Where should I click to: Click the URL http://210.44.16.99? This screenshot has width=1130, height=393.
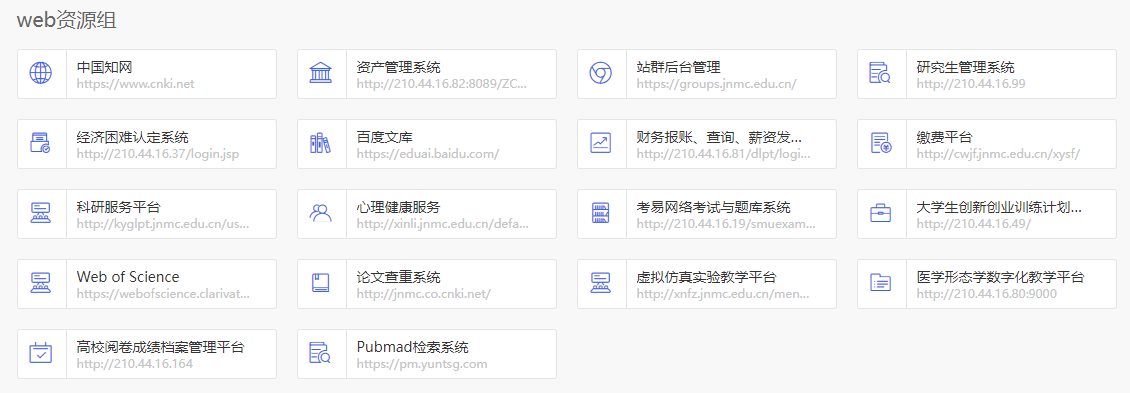pyautogui.click(x=971, y=84)
